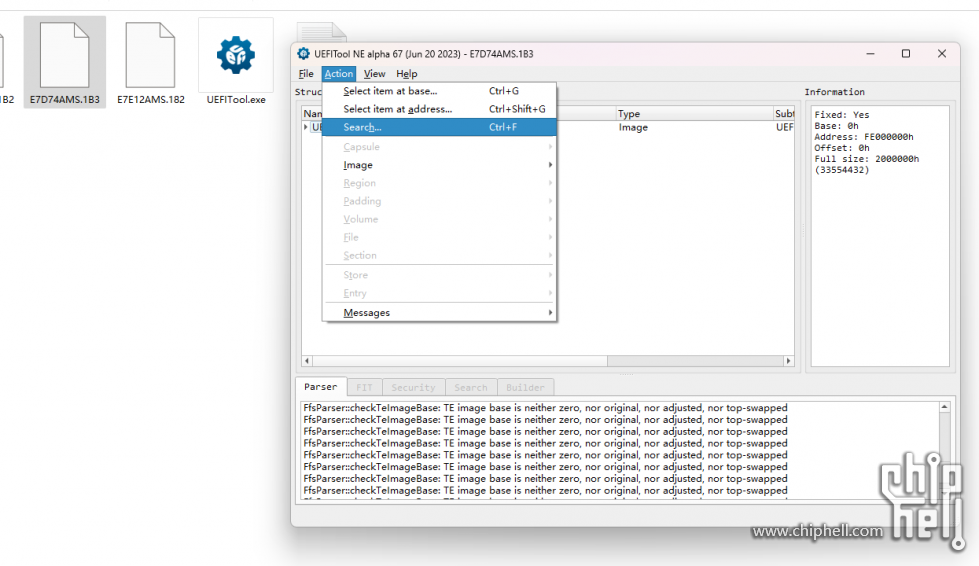Close the UEFITool window
979x566 pixels.
[x=942, y=54]
